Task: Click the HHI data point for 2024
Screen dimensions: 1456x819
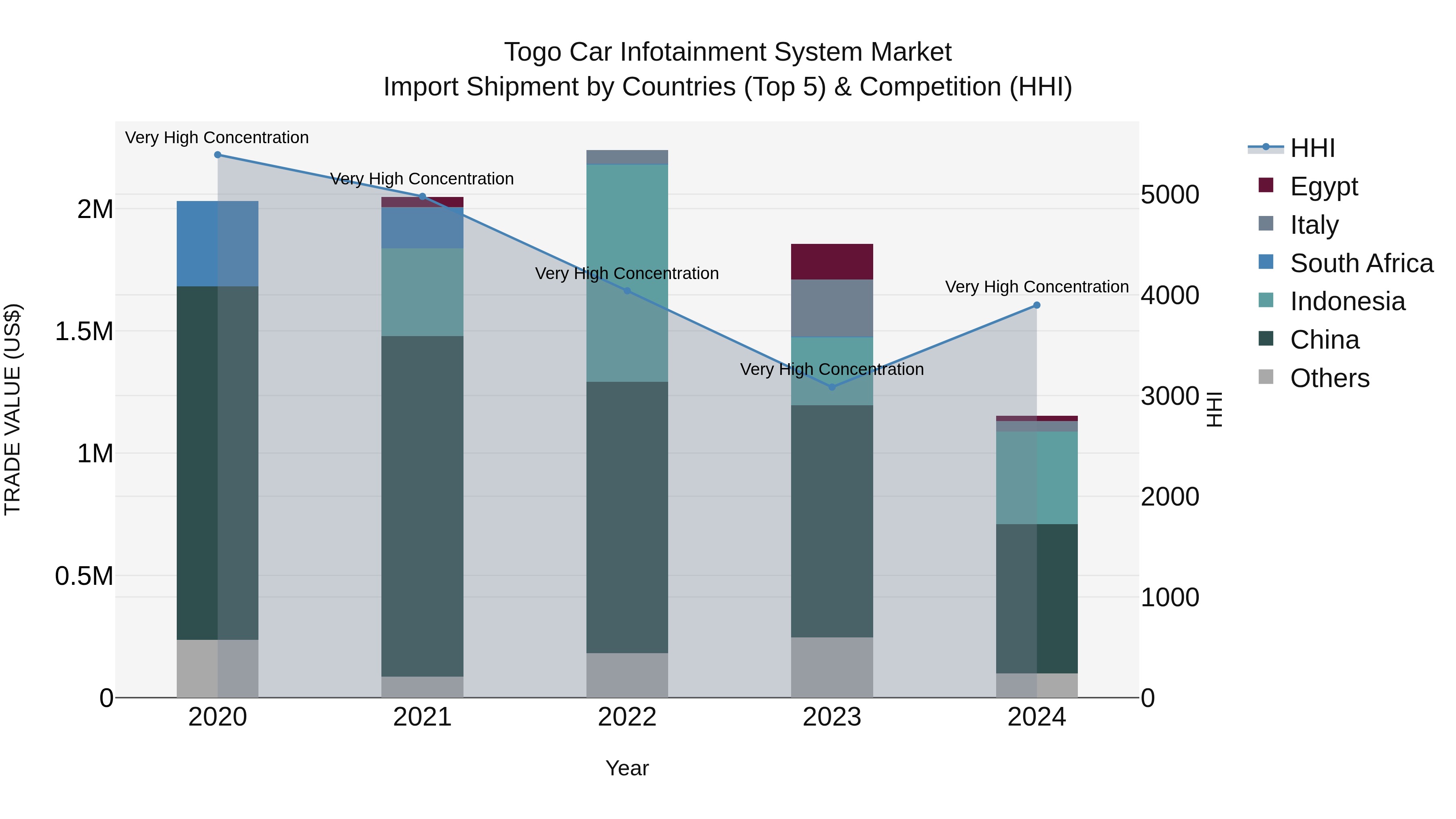Action: (1037, 305)
